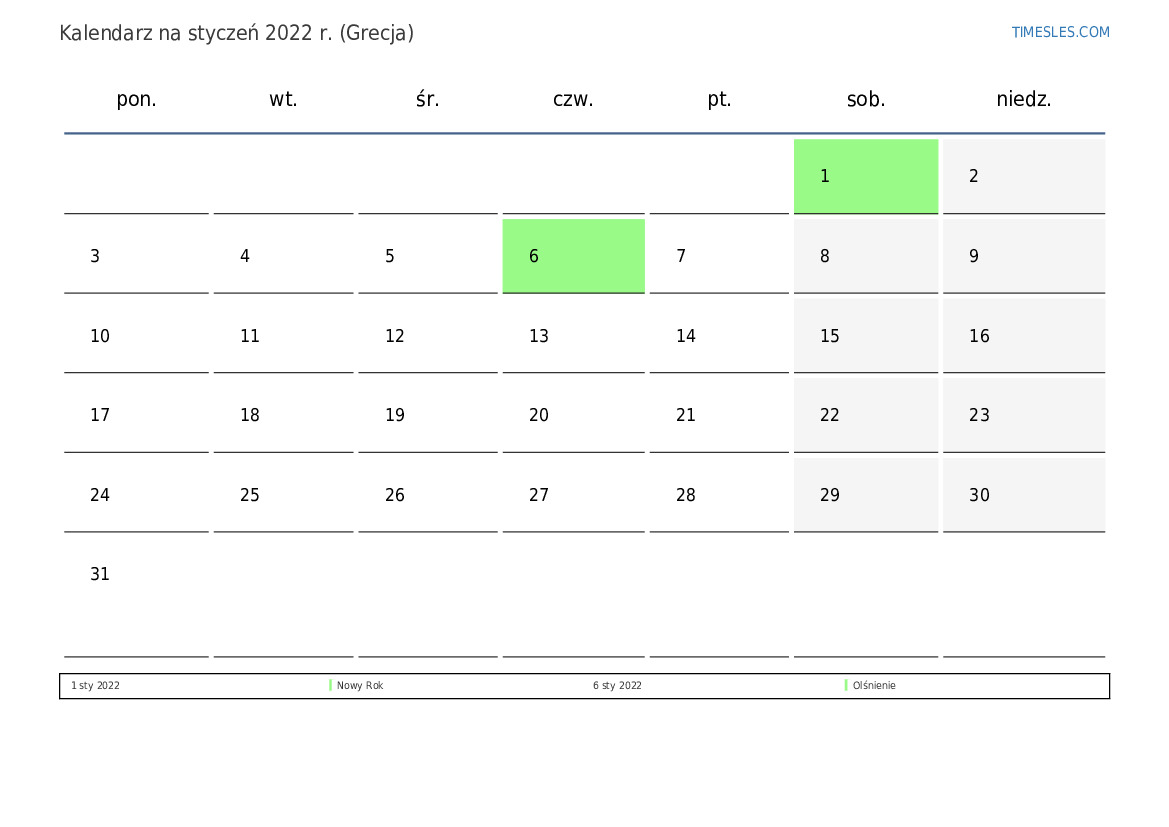This screenshot has height=827, width=1169.
Task: Select day 25 on Tuesday
Action: point(250,495)
